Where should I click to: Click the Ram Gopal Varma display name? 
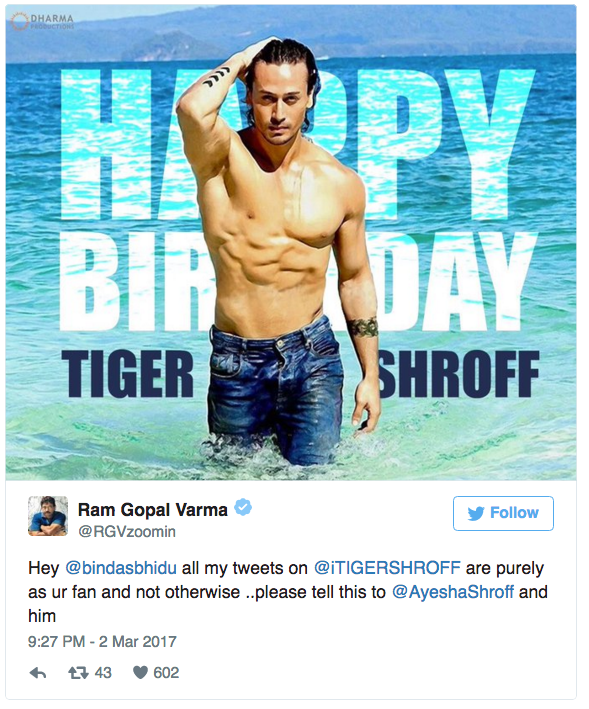pos(152,510)
